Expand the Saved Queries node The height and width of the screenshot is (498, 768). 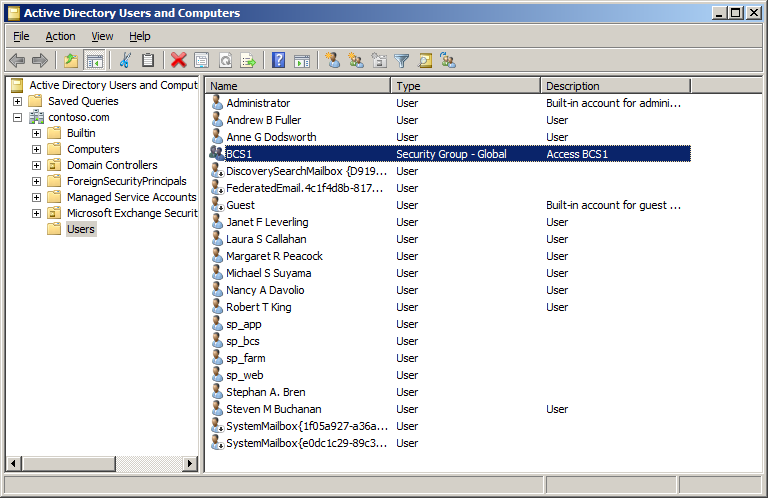pos(18,101)
